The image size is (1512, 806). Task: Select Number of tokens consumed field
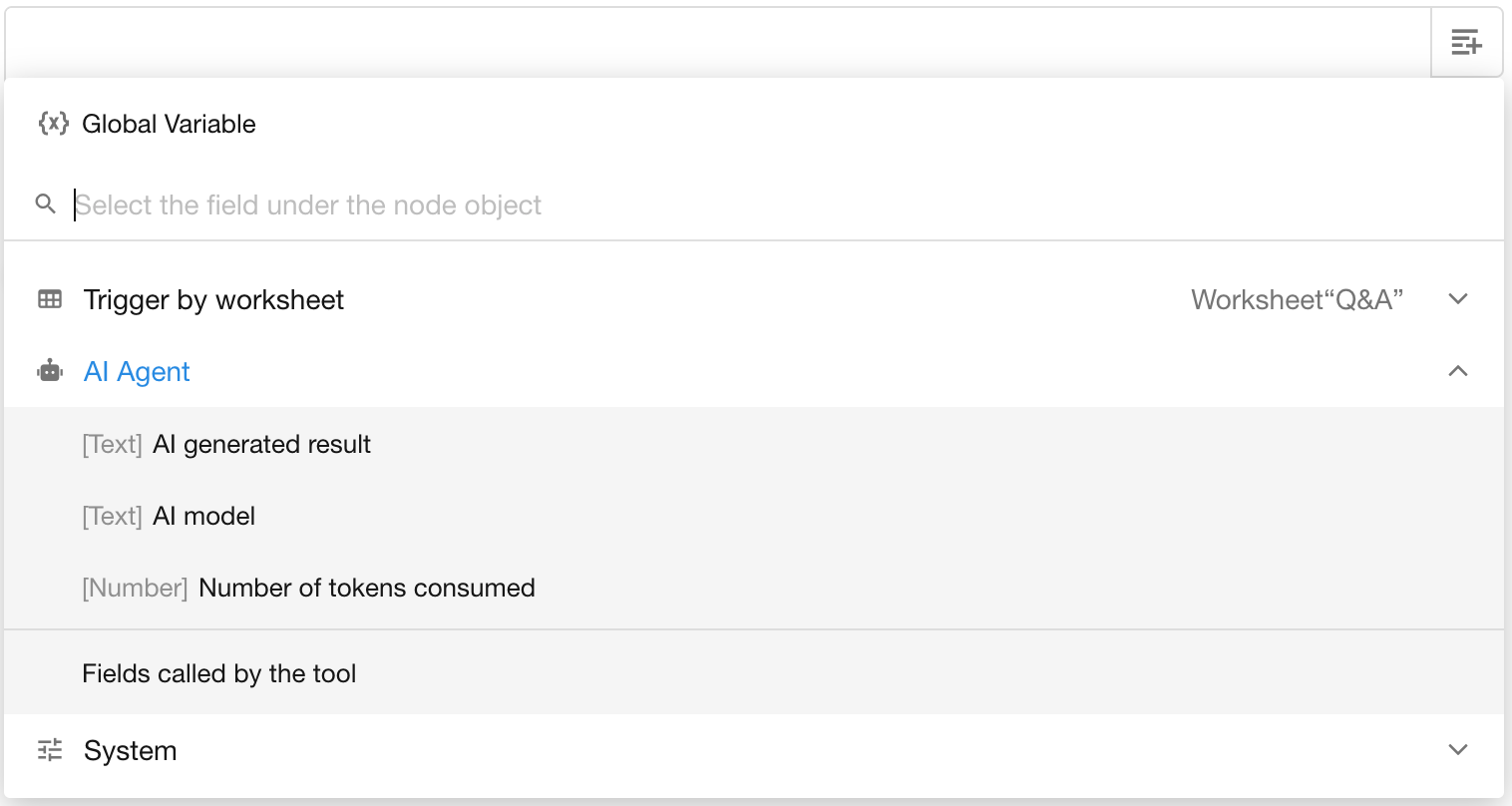[x=366, y=588]
